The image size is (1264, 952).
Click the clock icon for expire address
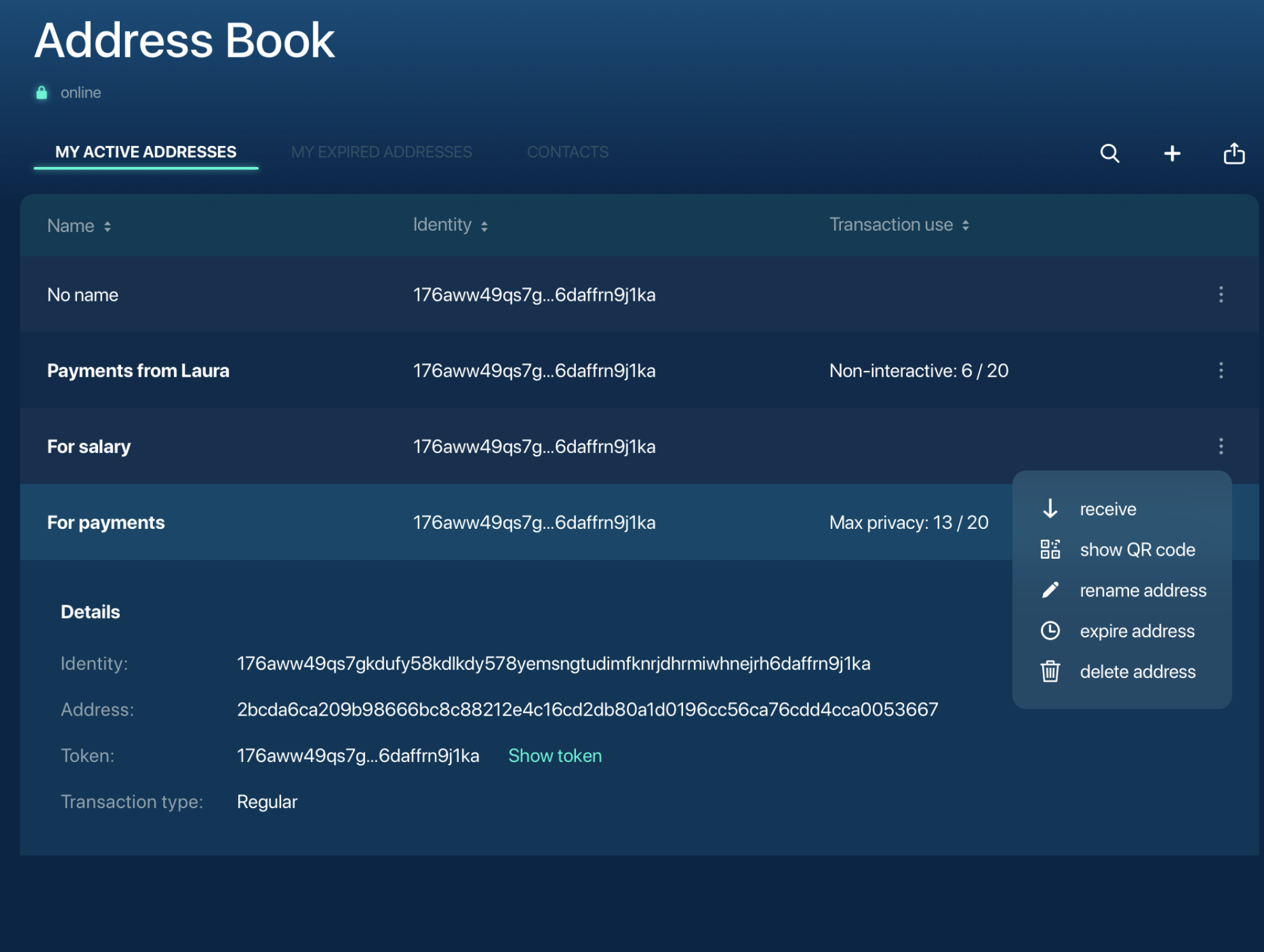(1050, 630)
